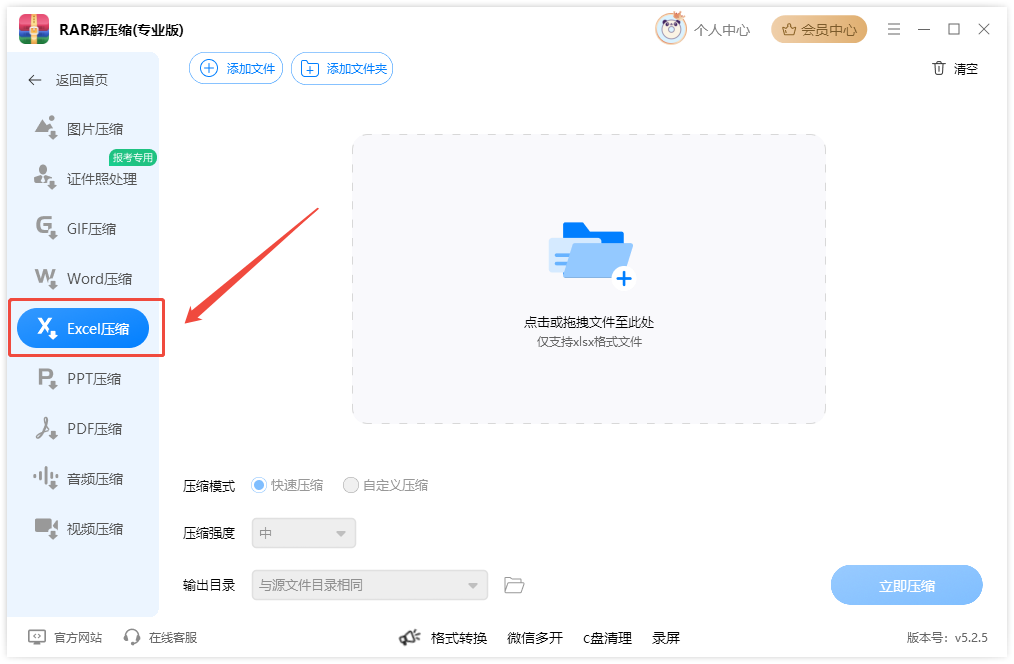Open the hamburger menu icon
The width and height of the screenshot is (1014, 664).
(894, 29)
